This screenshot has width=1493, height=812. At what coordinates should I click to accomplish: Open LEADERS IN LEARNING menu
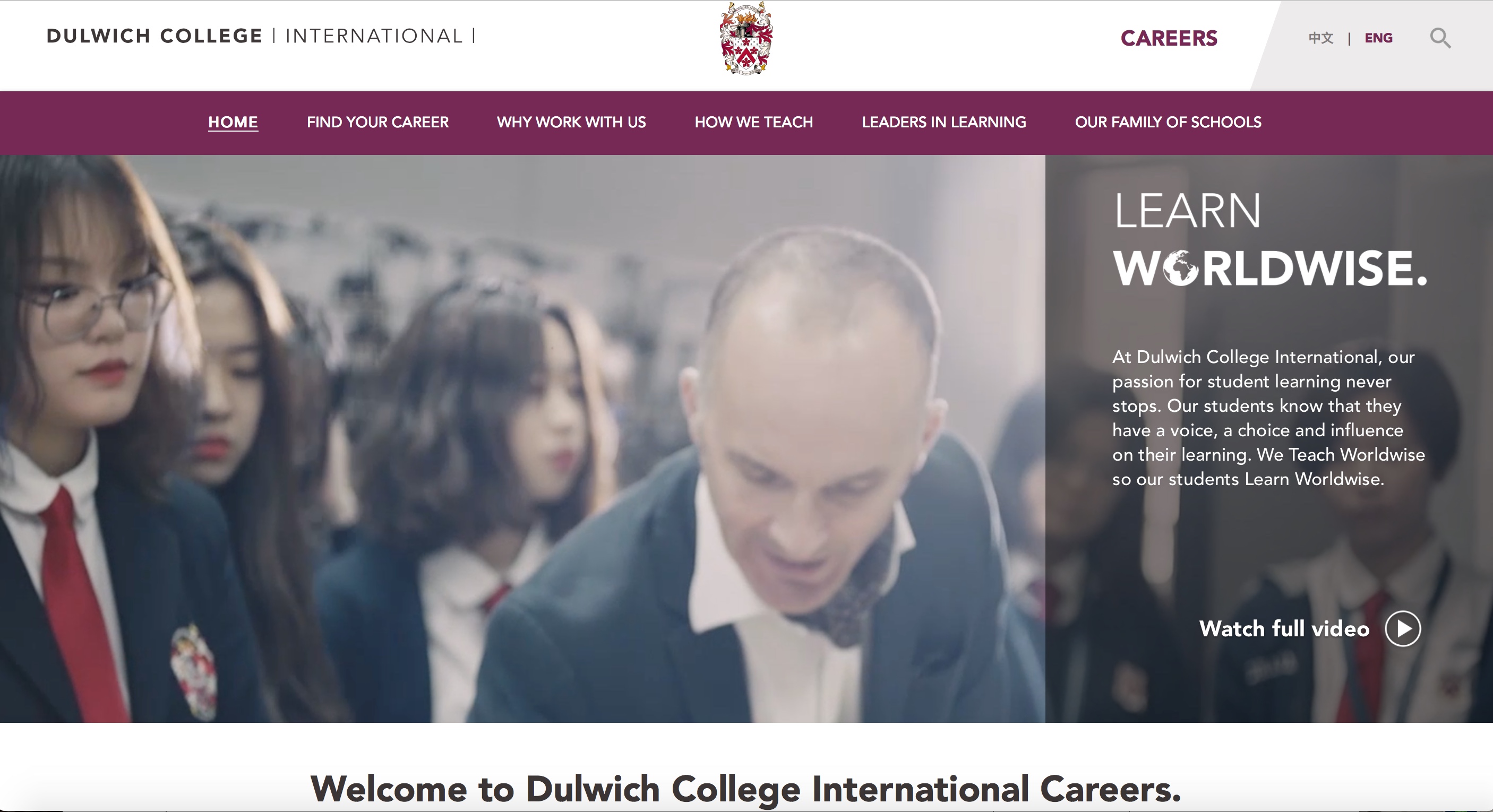[x=943, y=122]
